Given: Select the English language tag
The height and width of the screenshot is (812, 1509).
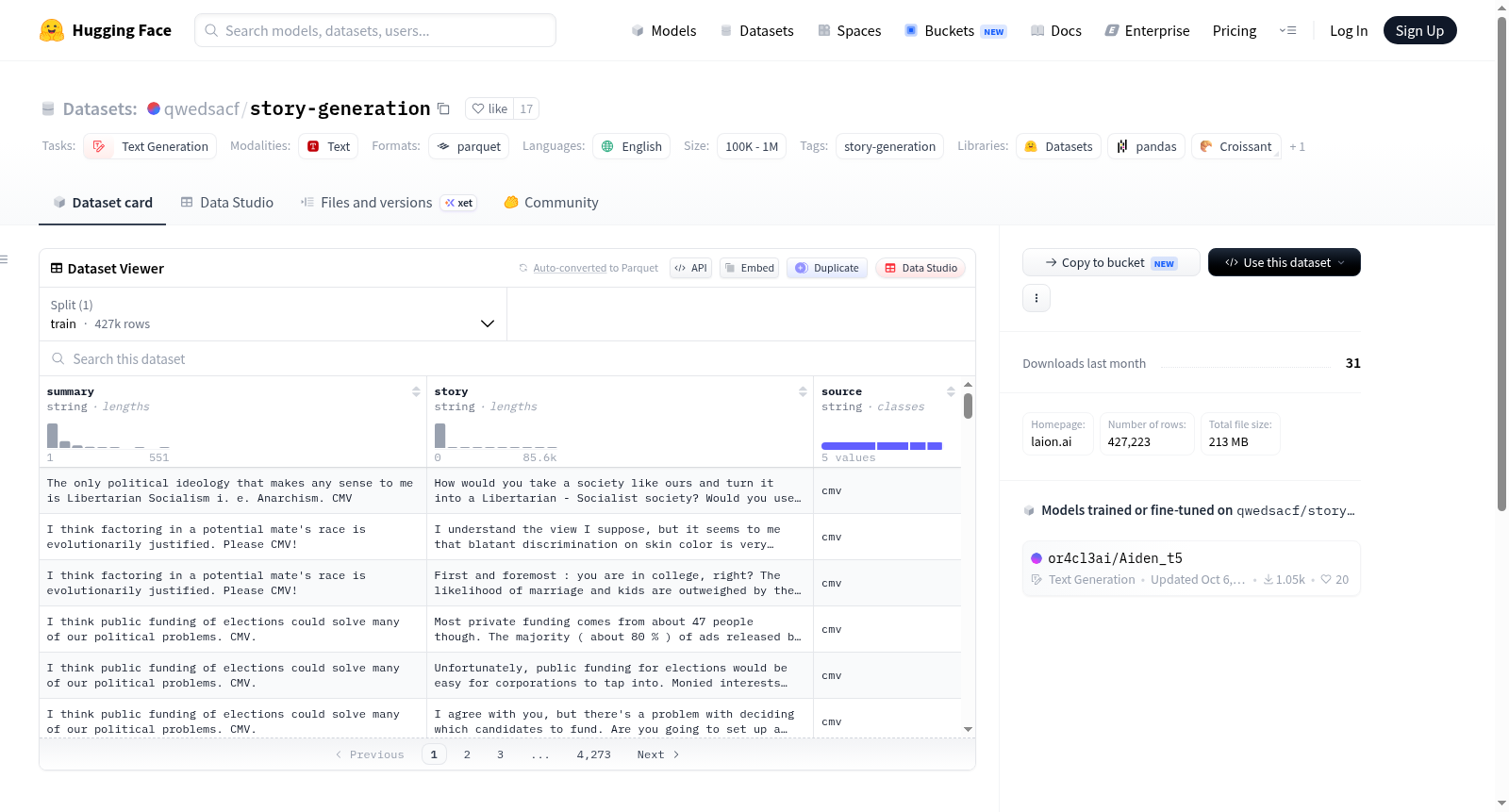Looking at the screenshot, I should coord(631,146).
